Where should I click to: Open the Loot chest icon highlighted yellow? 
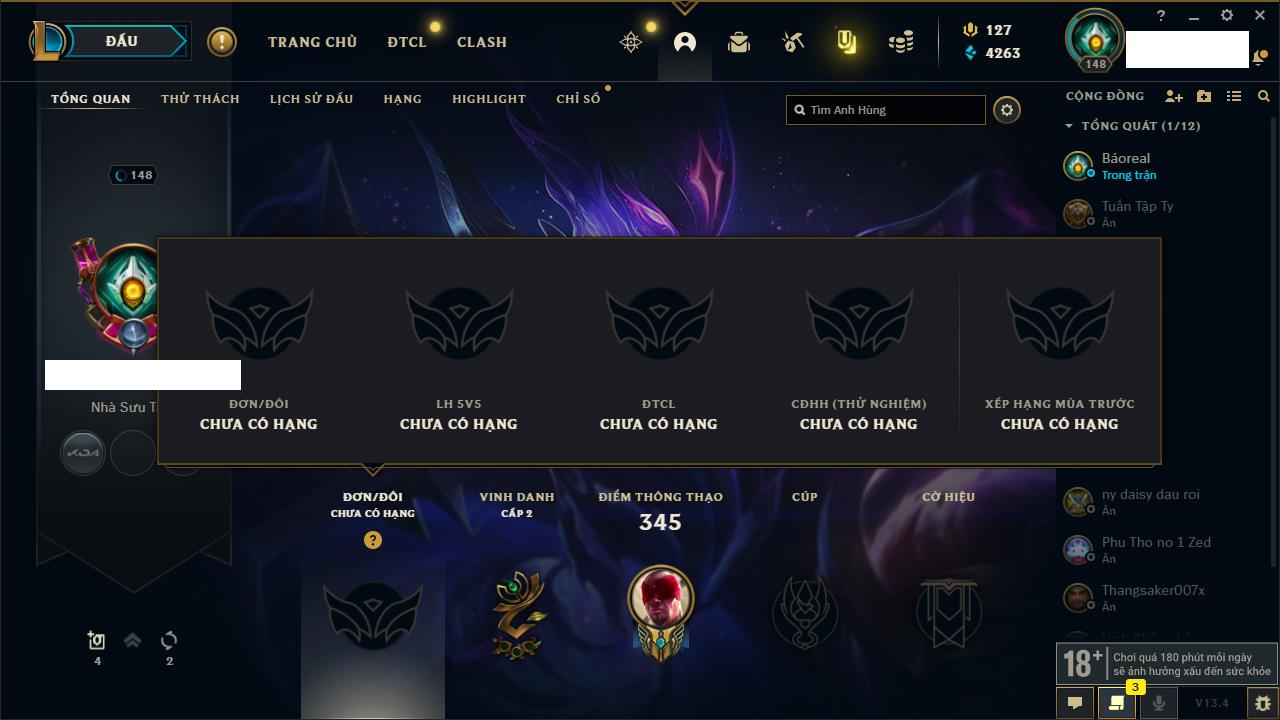pyautogui.click(x=847, y=42)
